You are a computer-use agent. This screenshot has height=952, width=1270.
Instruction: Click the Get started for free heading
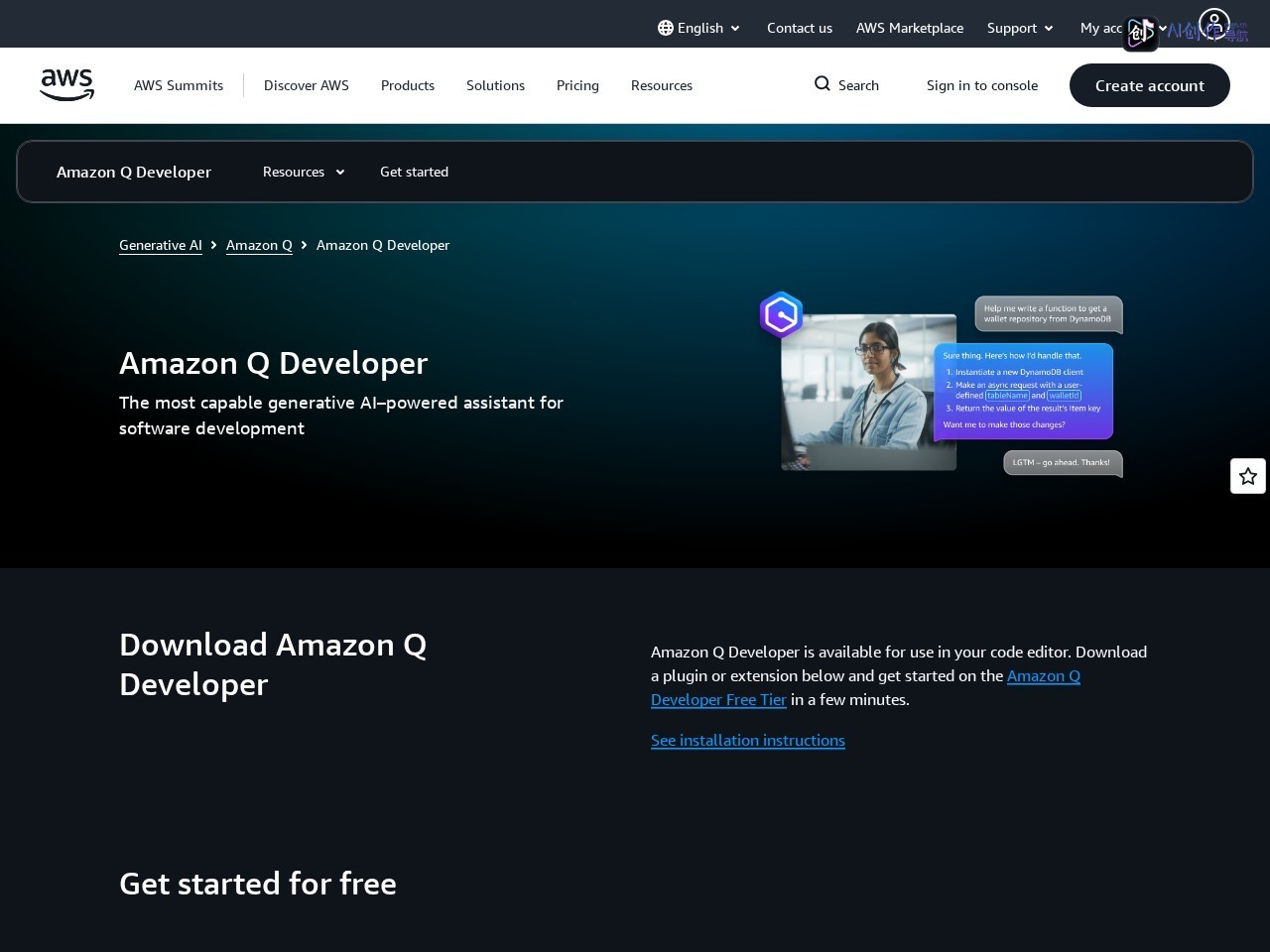258,884
